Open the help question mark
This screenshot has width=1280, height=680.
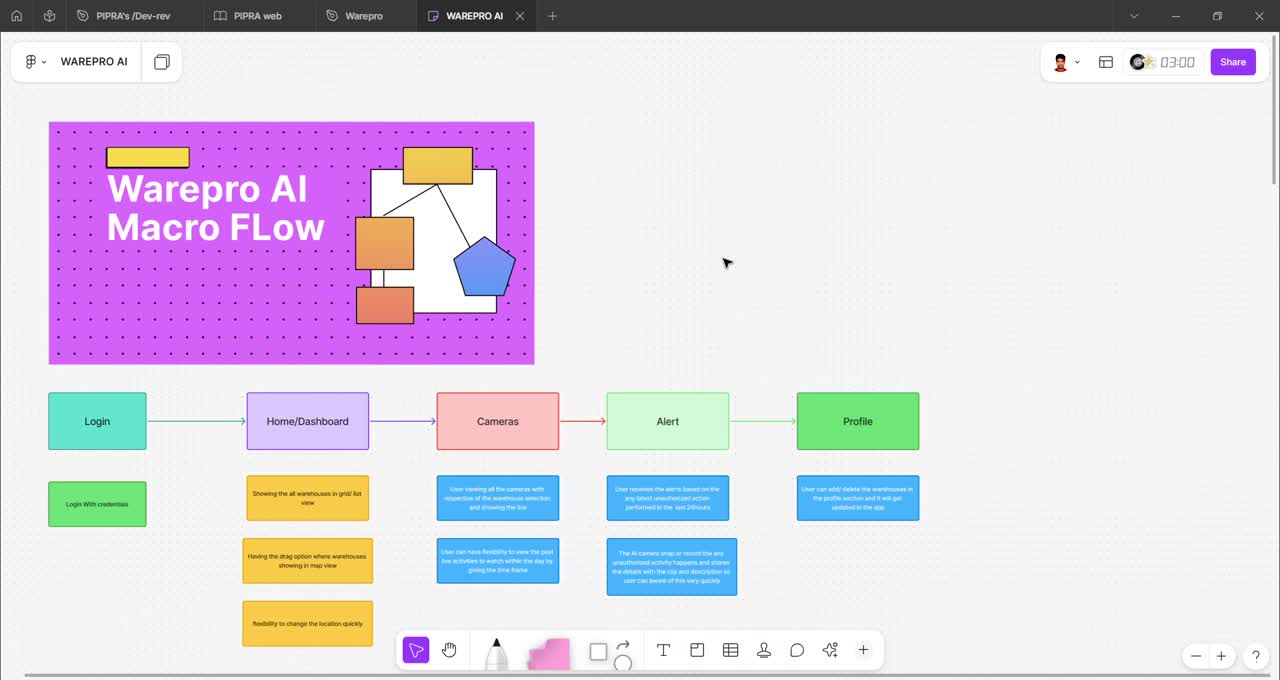click(1256, 656)
